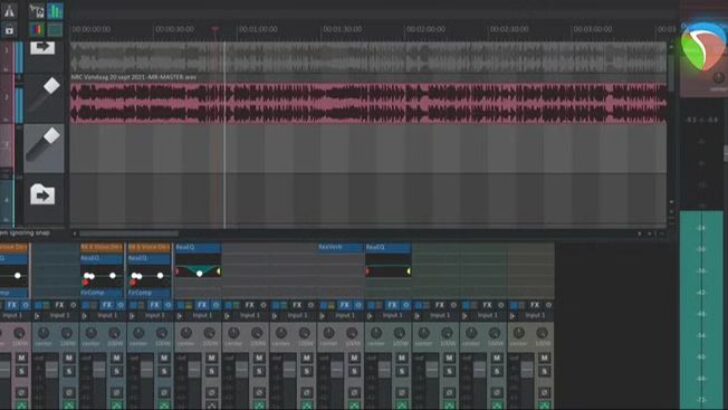Screen dimensions: 728x410
Task: Solo the rightmost mixer strip
Action: point(544,371)
